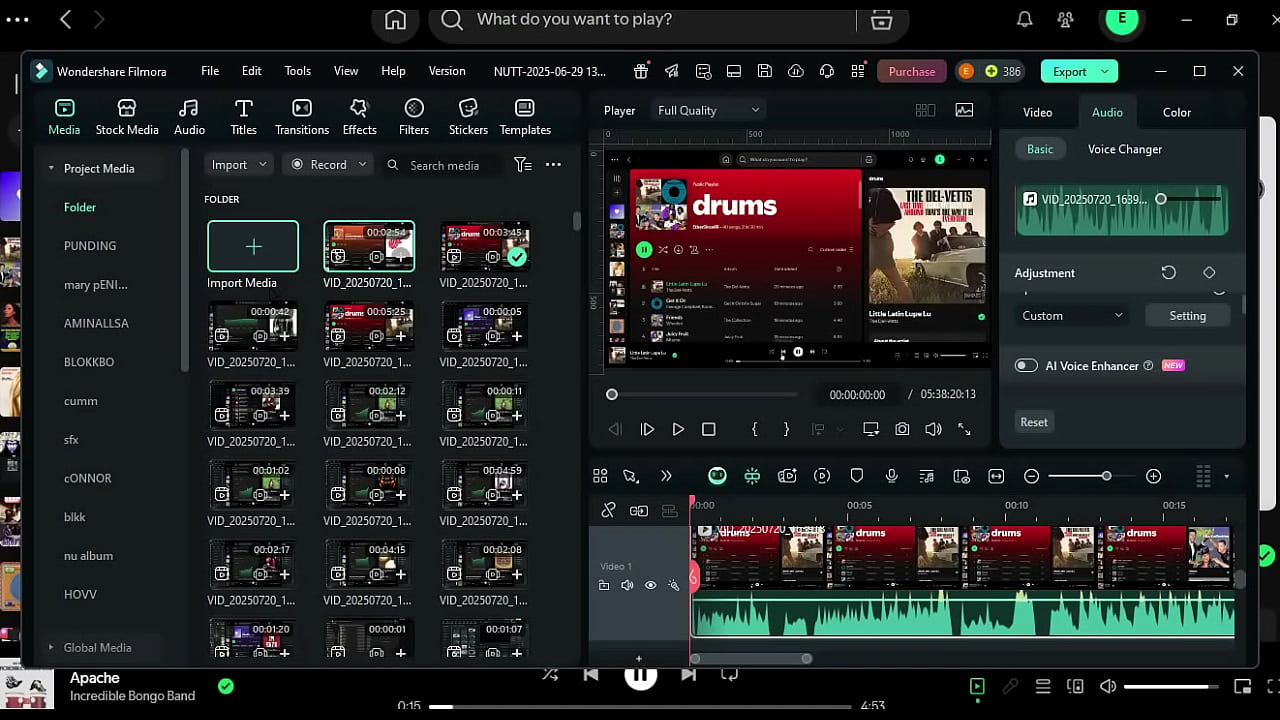The image size is (1280, 720).
Task: Mute the Video 1 track
Action: (627, 586)
